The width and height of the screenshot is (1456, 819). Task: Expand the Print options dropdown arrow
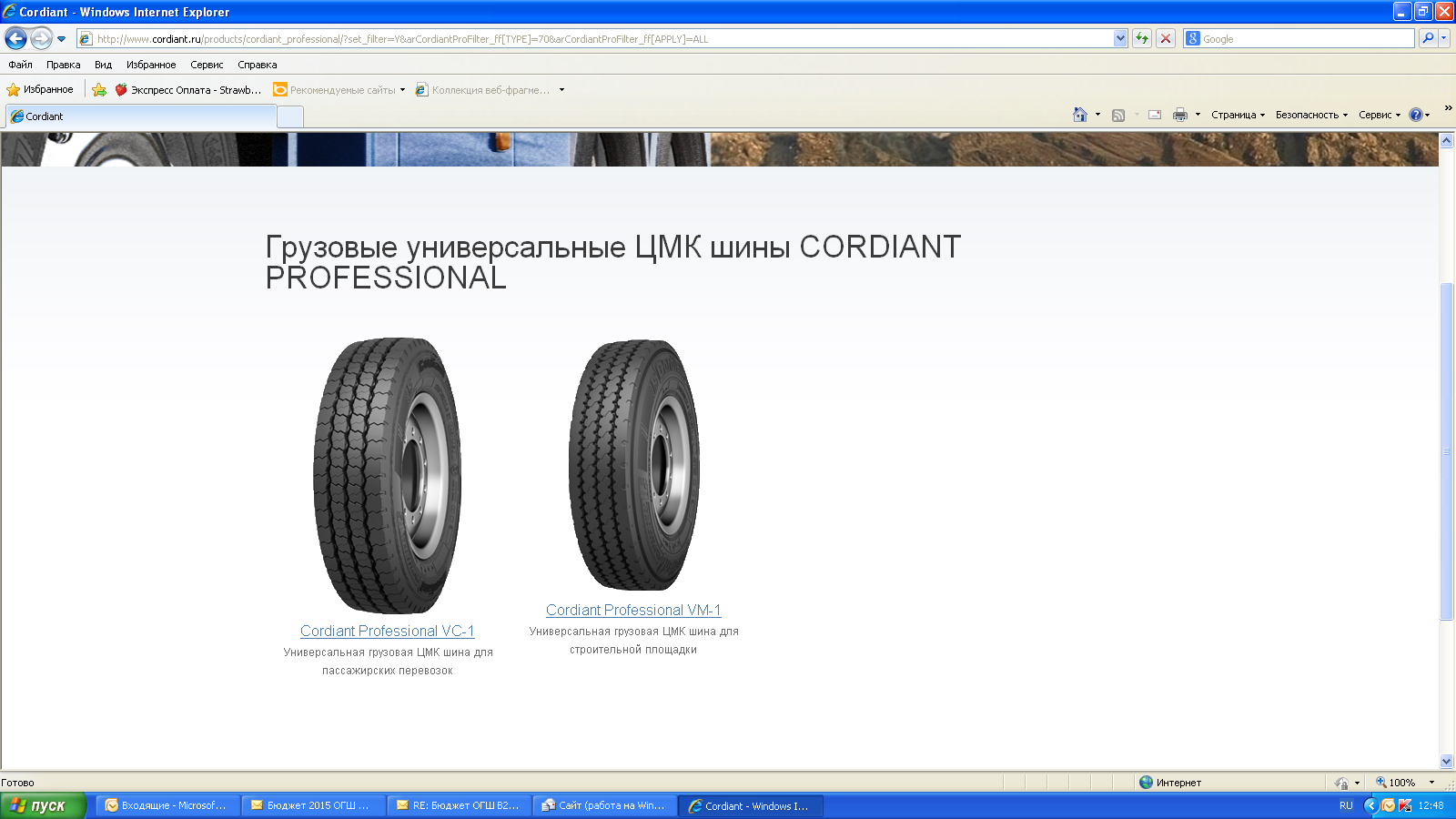[x=1198, y=115]
